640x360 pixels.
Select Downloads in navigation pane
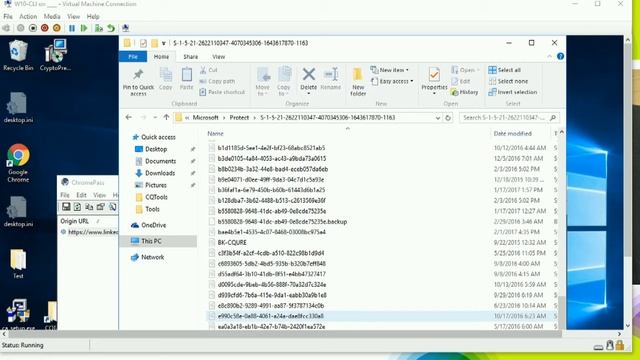coord(160,173)
